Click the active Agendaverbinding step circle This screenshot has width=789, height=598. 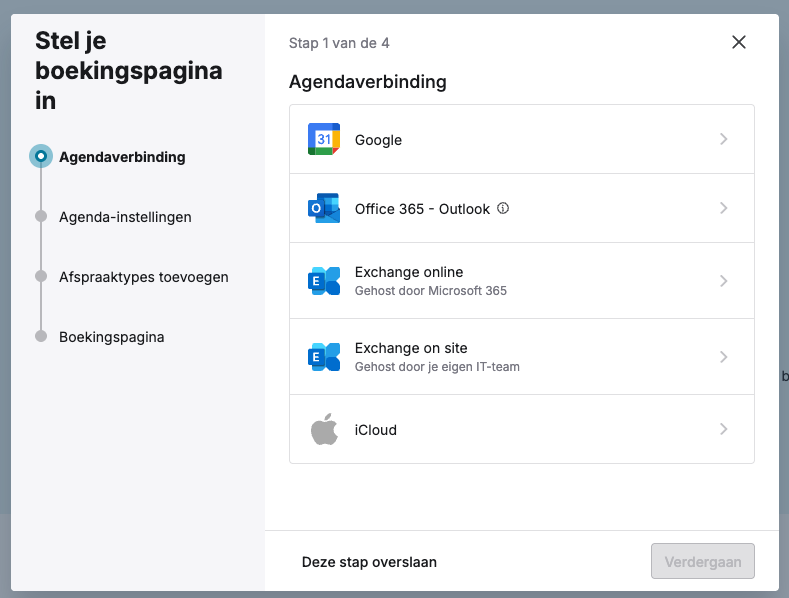click(x=41, y=156)
